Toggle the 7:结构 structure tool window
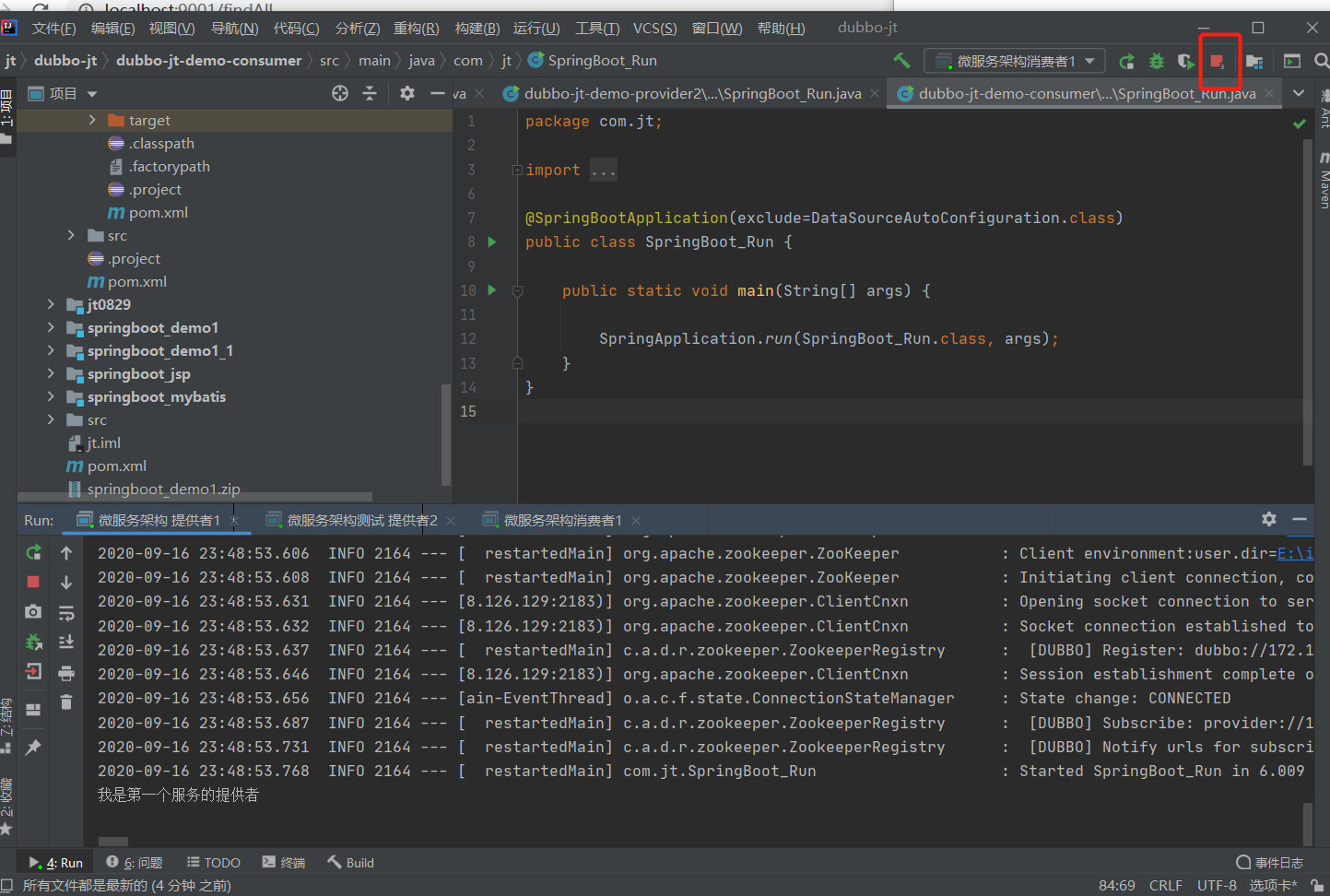This screenshot has width=1330, height=896. (x=6, y=725)
